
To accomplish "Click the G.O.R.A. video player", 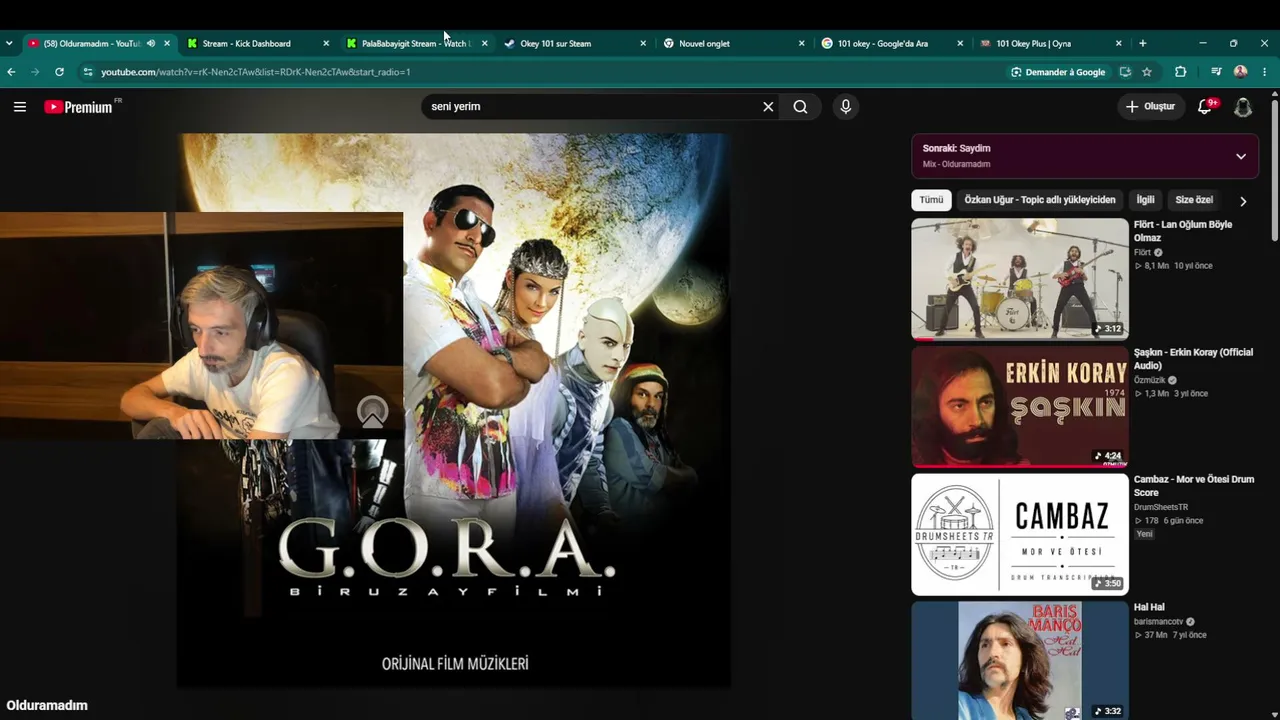I will coord(454,410).
